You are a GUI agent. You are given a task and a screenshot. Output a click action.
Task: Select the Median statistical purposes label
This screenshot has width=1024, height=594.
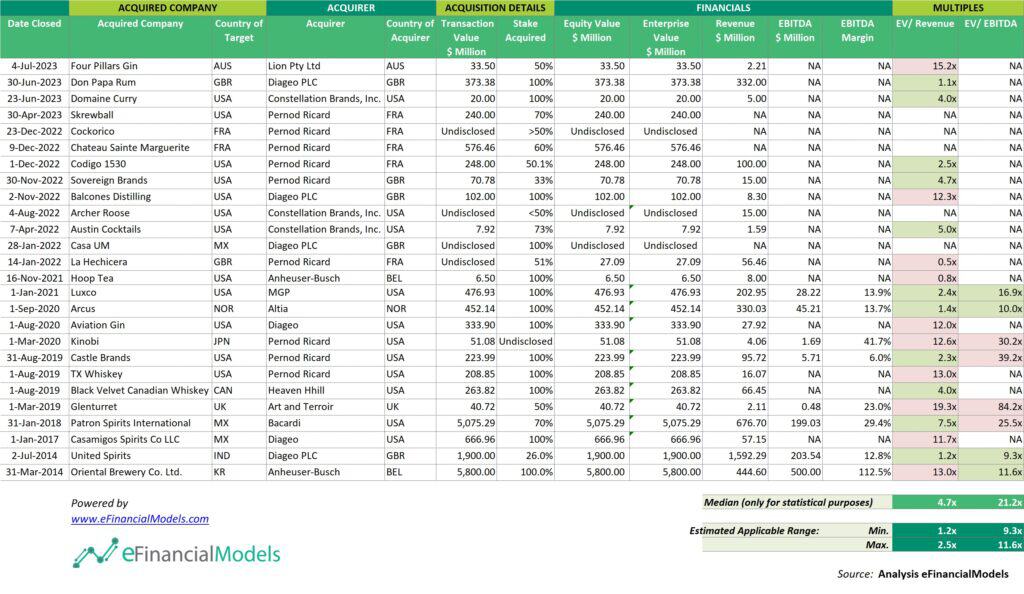point(788,502)
